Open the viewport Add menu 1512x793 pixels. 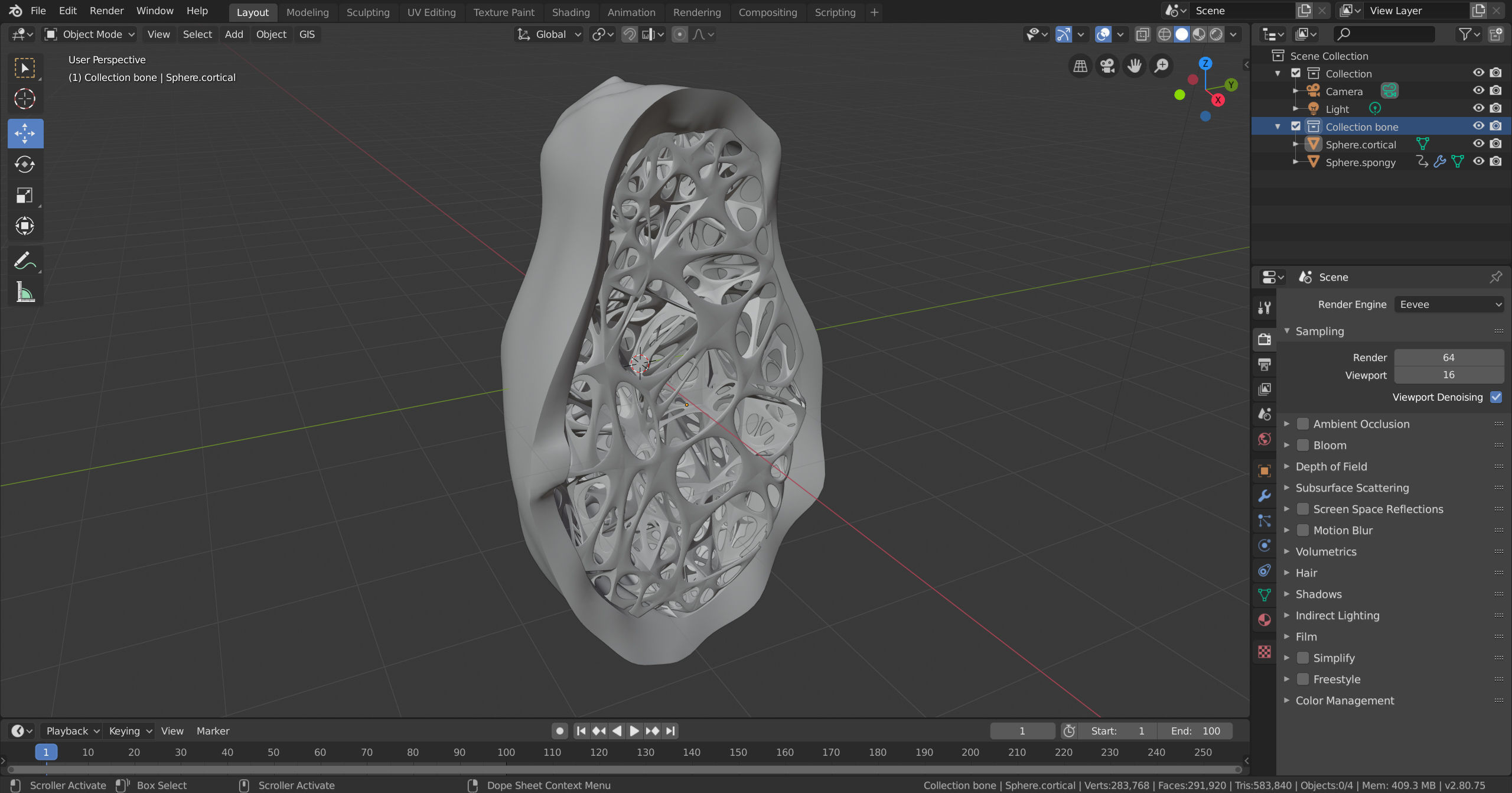pyautogui.click(x=234, y=34)
